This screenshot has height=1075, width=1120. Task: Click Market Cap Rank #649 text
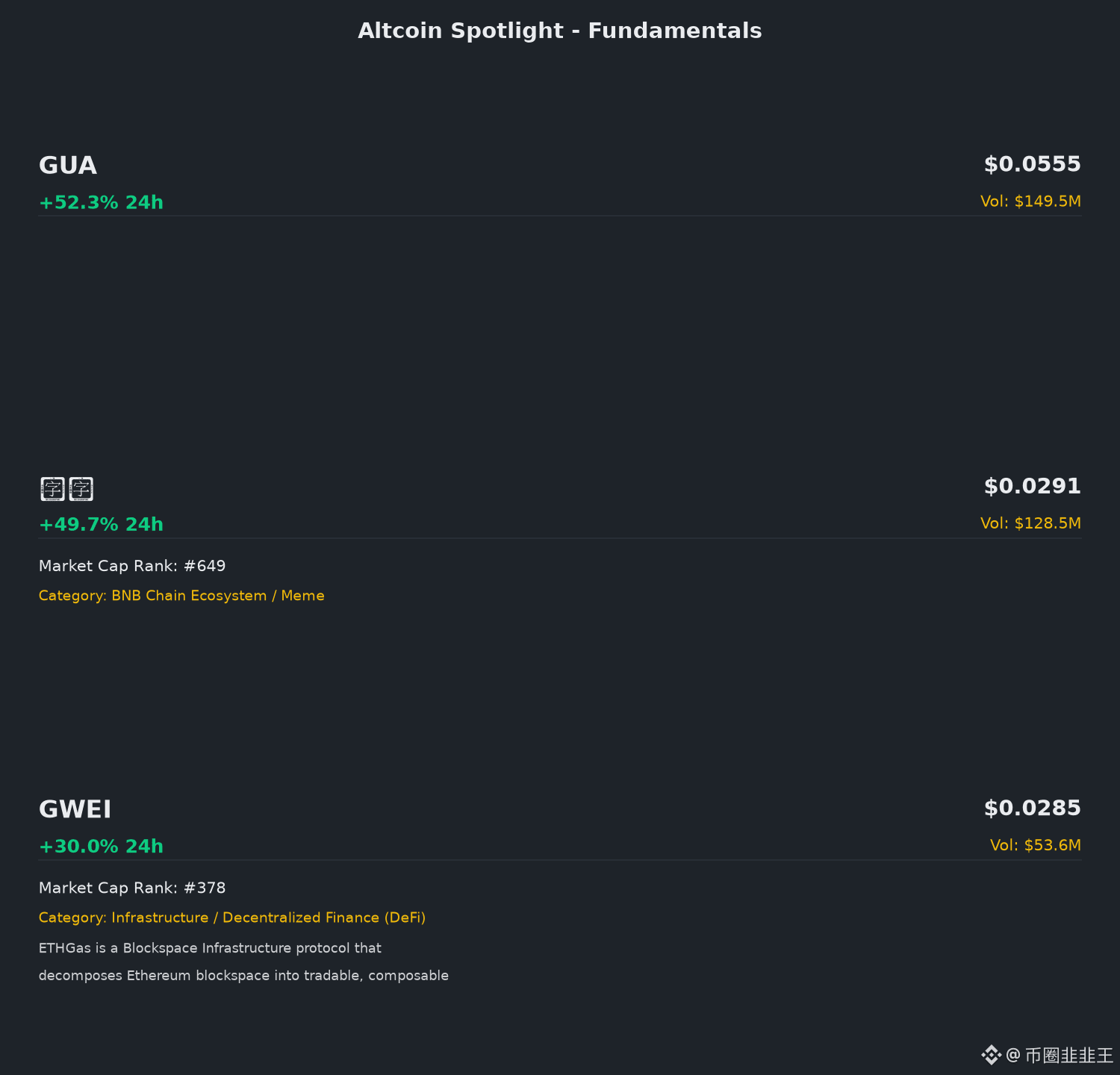click(x=132, y=566)
